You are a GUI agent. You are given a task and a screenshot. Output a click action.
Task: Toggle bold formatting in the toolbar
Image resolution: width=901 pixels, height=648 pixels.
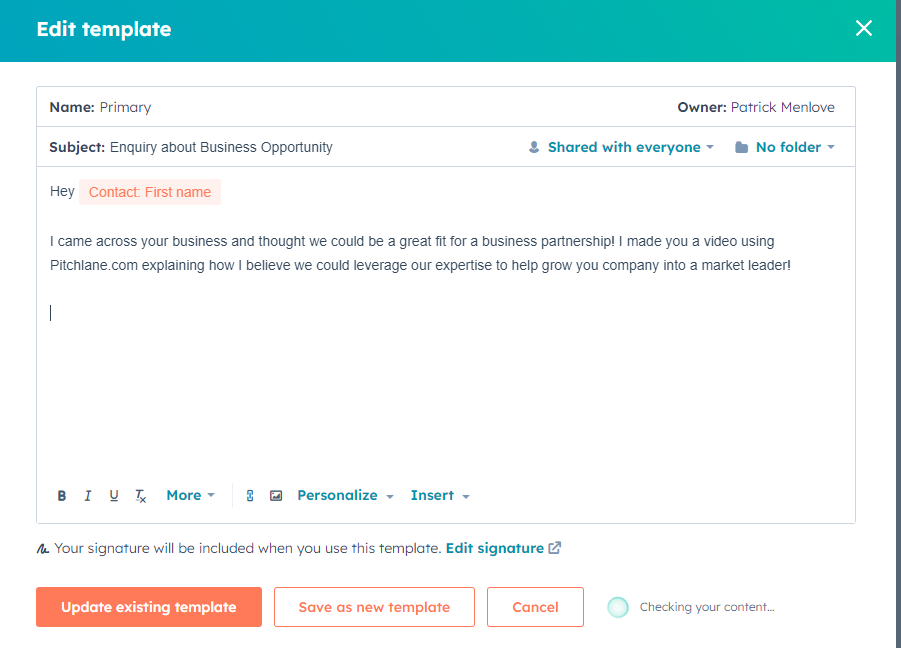click(x=61, y=496)
